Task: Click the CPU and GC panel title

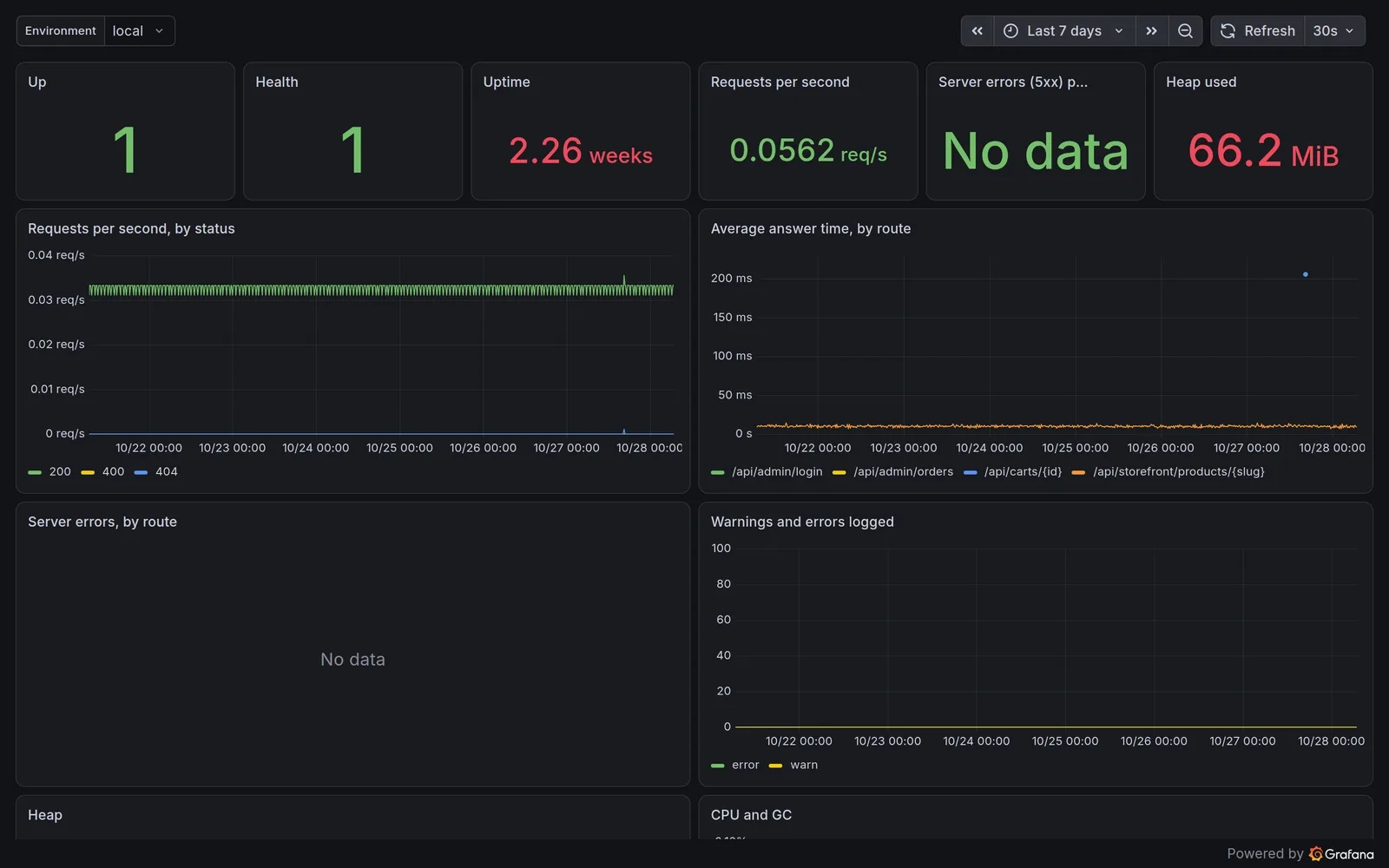Action: tap(751, 815)
